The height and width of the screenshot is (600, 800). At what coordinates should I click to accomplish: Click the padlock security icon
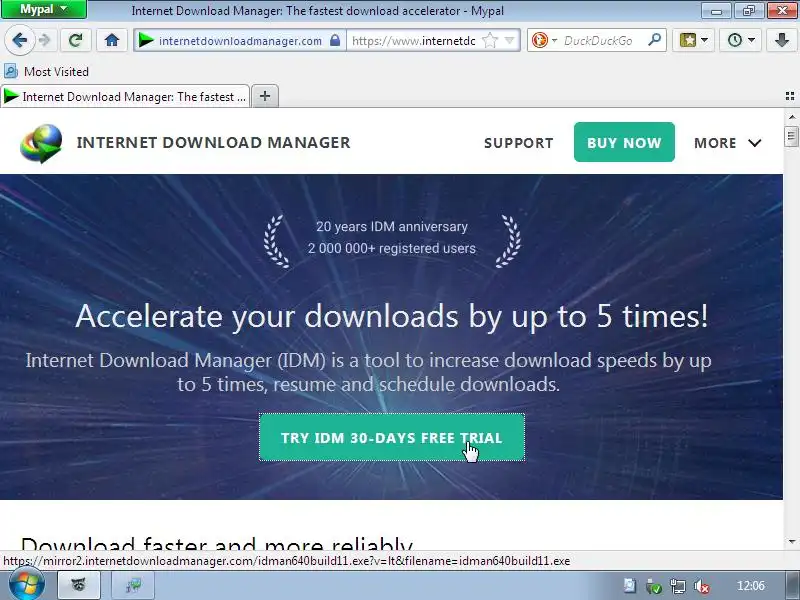(335, 40)
